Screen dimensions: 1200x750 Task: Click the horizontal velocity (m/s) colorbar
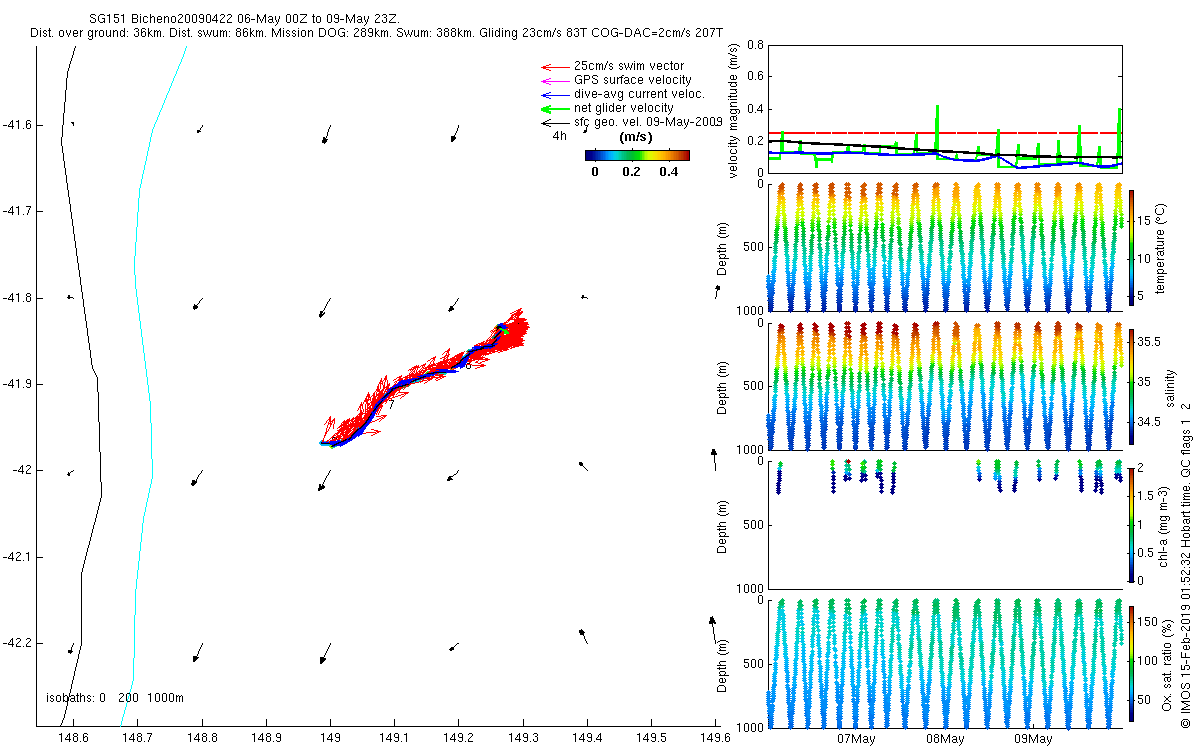(x=637, y=155)
